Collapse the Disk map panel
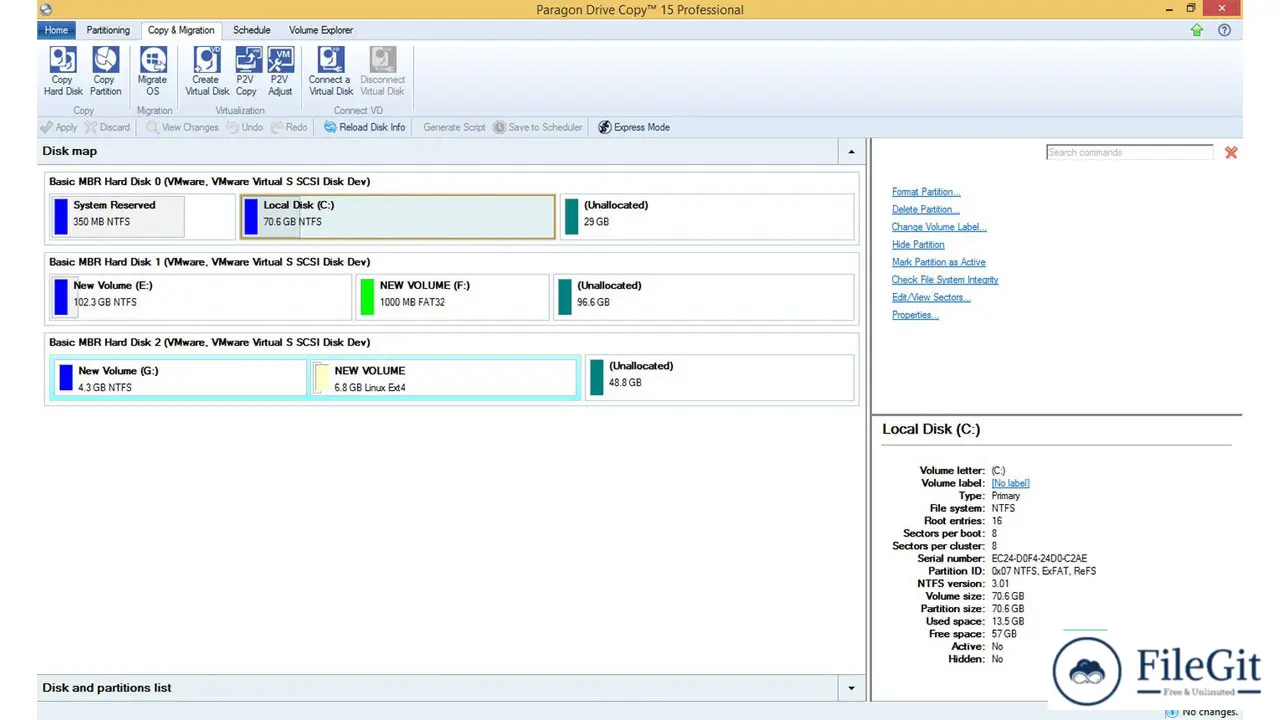 (x=851, y=152)
